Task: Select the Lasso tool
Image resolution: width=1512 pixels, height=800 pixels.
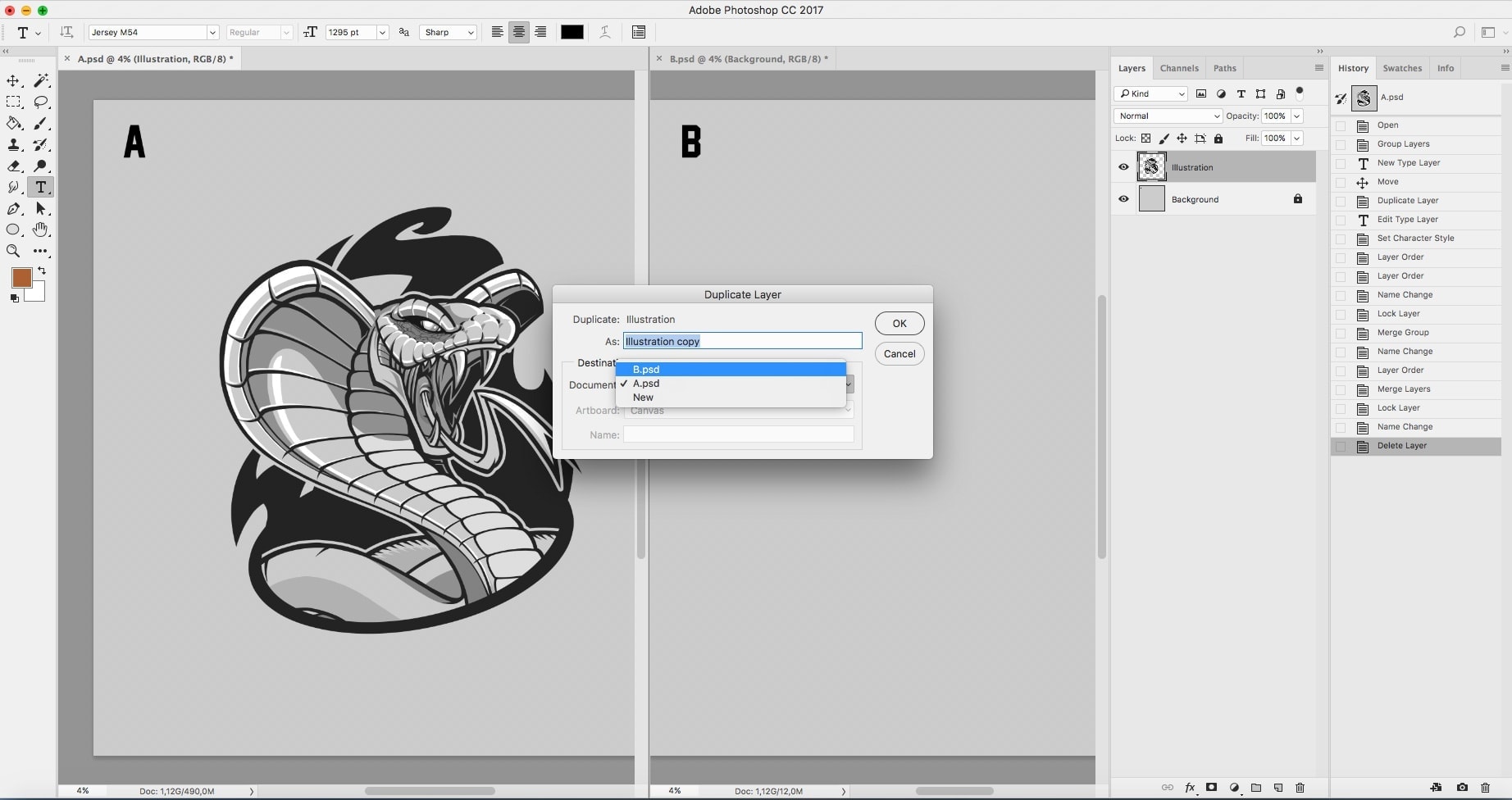Action: click(x=41, y=102)
